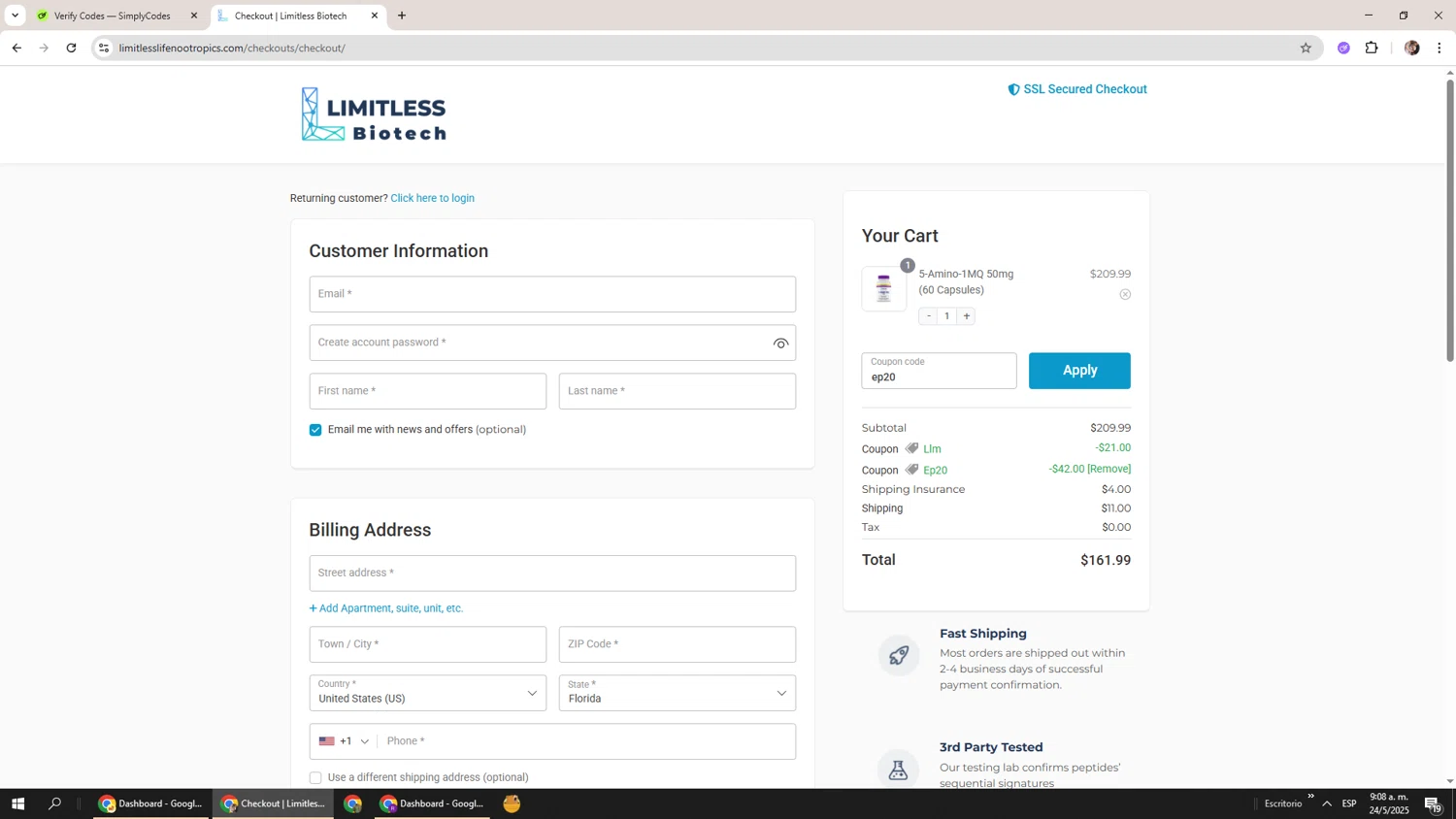Click the Apply coupon button
1456x819 pixels.
coord(1079,371)
